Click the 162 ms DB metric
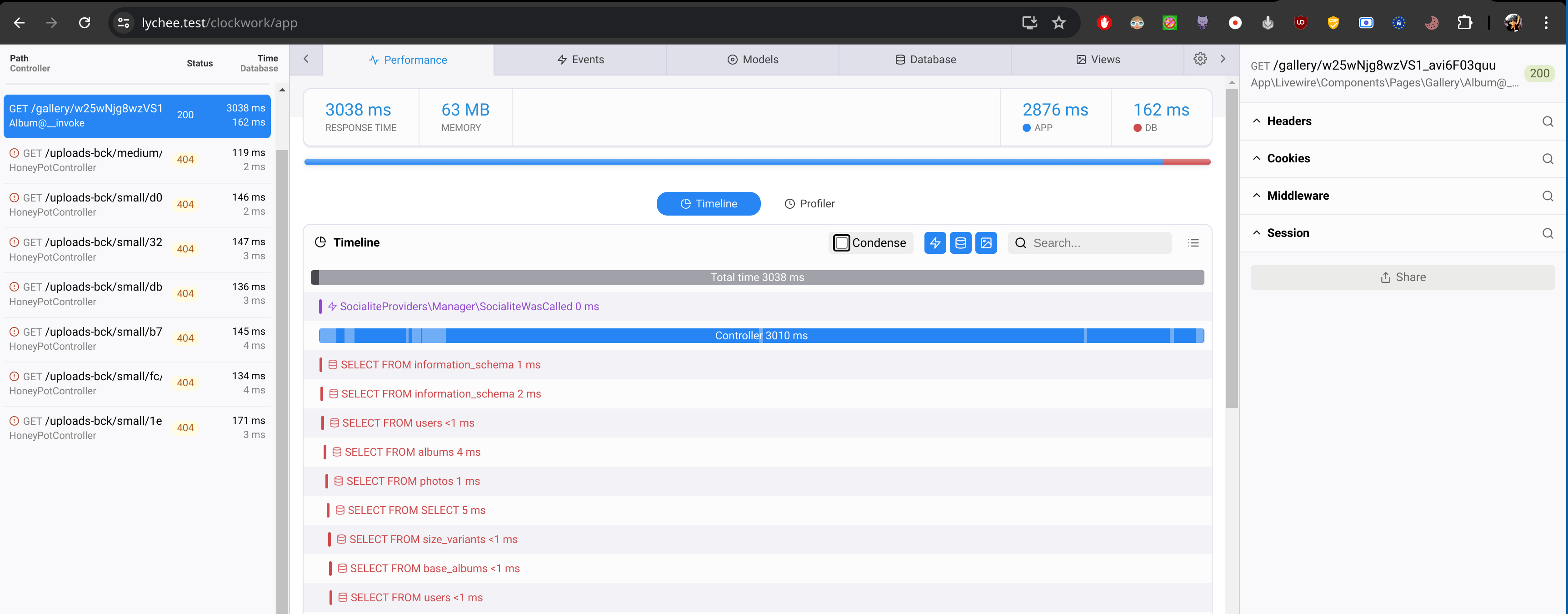 point(1161,117)
